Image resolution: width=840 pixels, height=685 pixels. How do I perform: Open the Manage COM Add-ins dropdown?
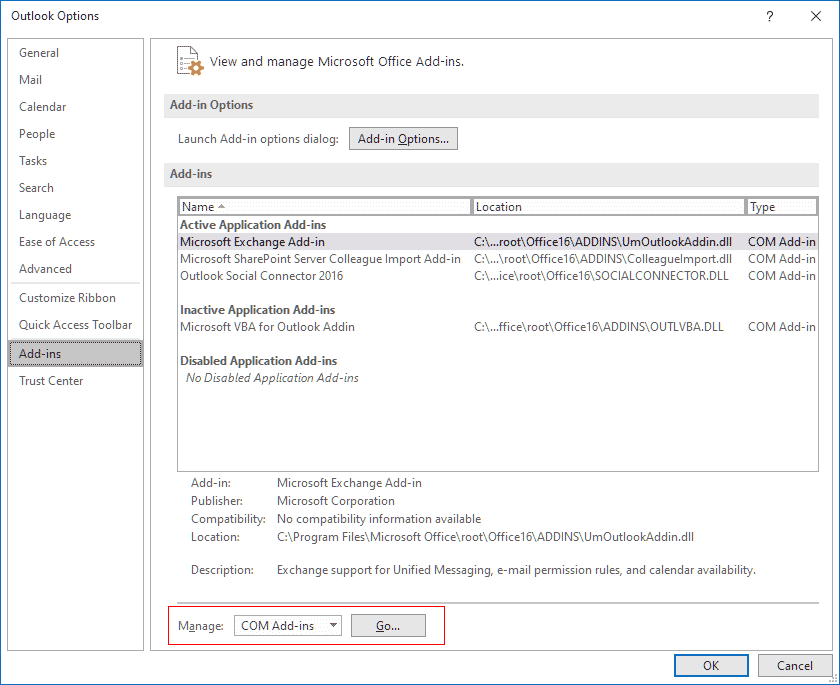pyautogui.click(x=288, y=626)
